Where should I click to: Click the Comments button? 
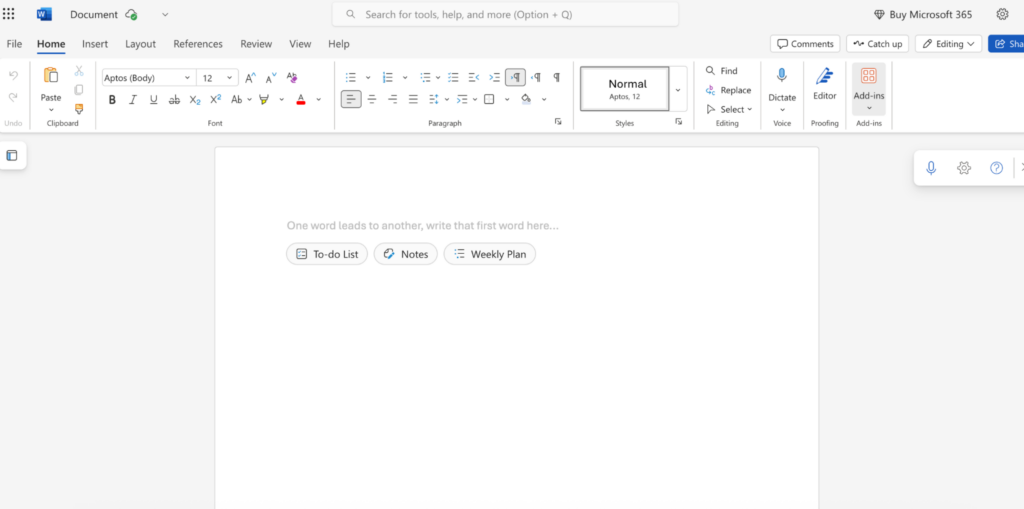click(x=805, y=44)
